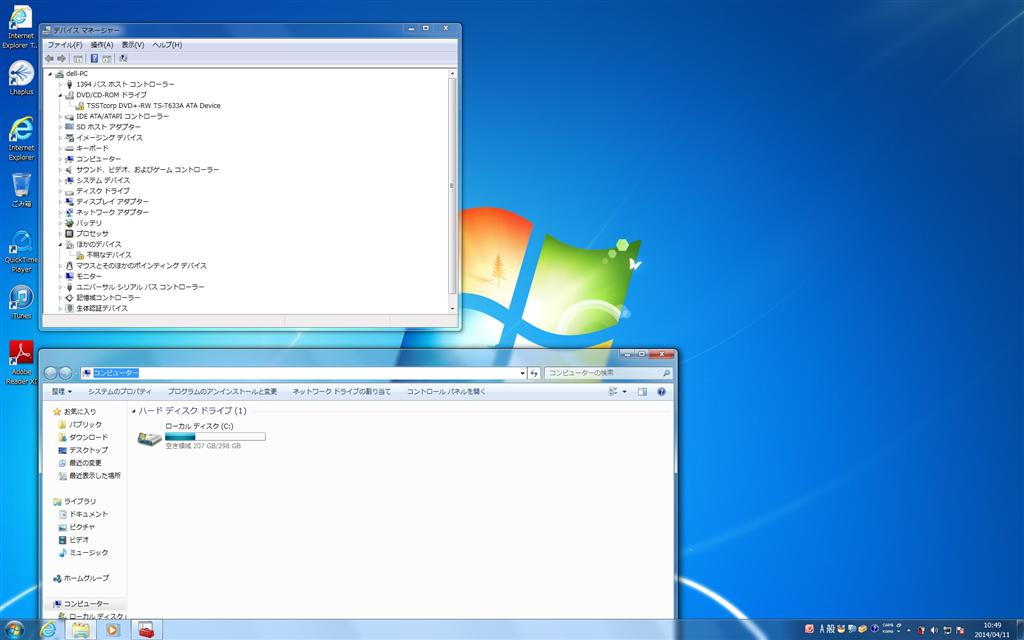Screen dimensions: 1024x640
Task: Open the 整理 dropdown in Explorer
Action: (x=61, y=392)
